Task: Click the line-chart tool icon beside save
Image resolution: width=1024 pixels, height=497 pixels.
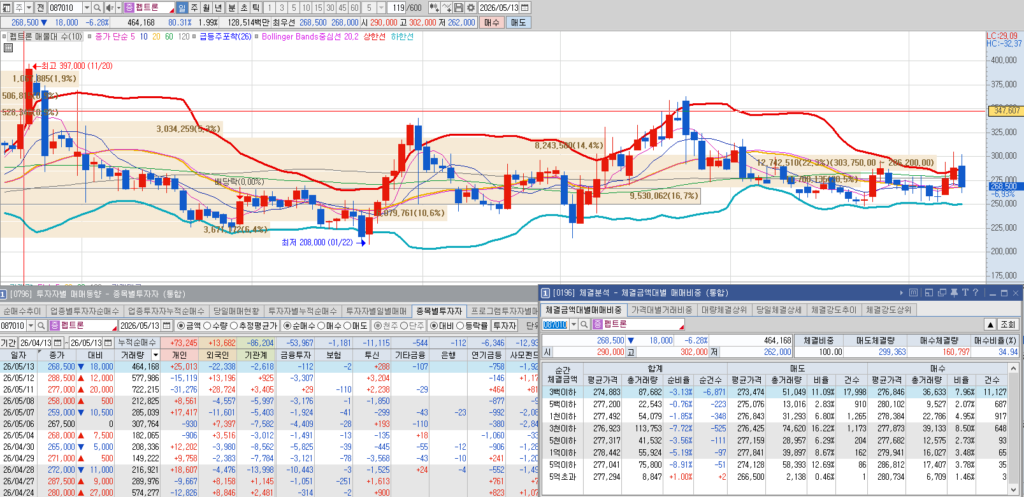Action: point(447,7)
